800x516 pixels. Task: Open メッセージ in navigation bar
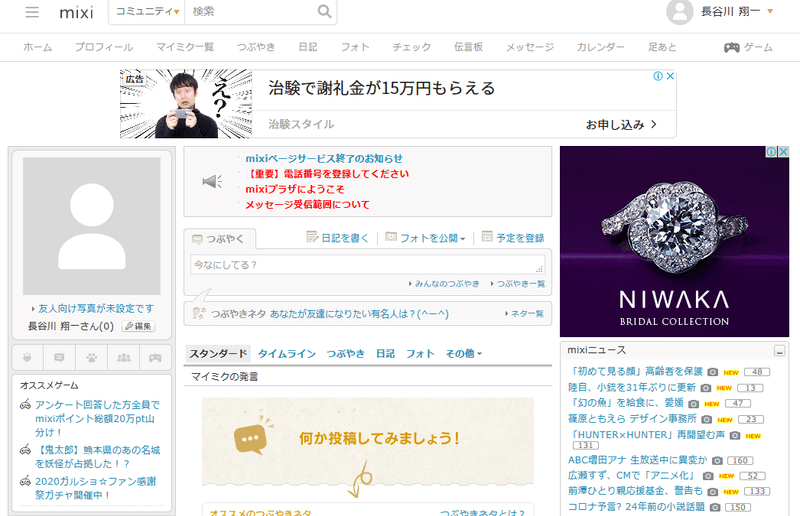530,47
